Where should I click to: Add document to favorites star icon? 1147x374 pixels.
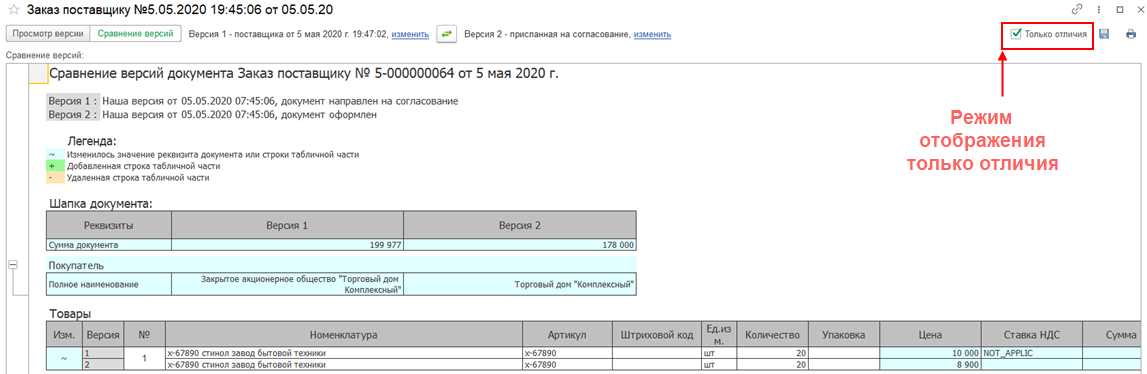pyautogui.click(x=12, y=11)
